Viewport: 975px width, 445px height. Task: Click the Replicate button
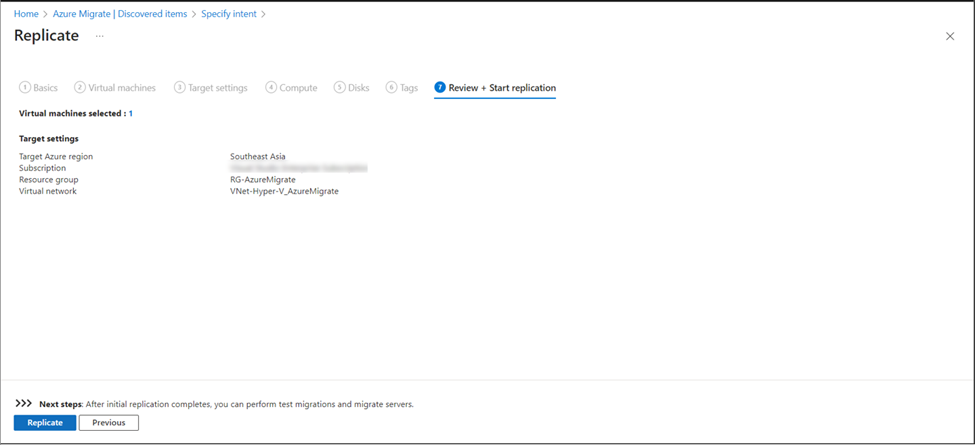coord(45,423)
